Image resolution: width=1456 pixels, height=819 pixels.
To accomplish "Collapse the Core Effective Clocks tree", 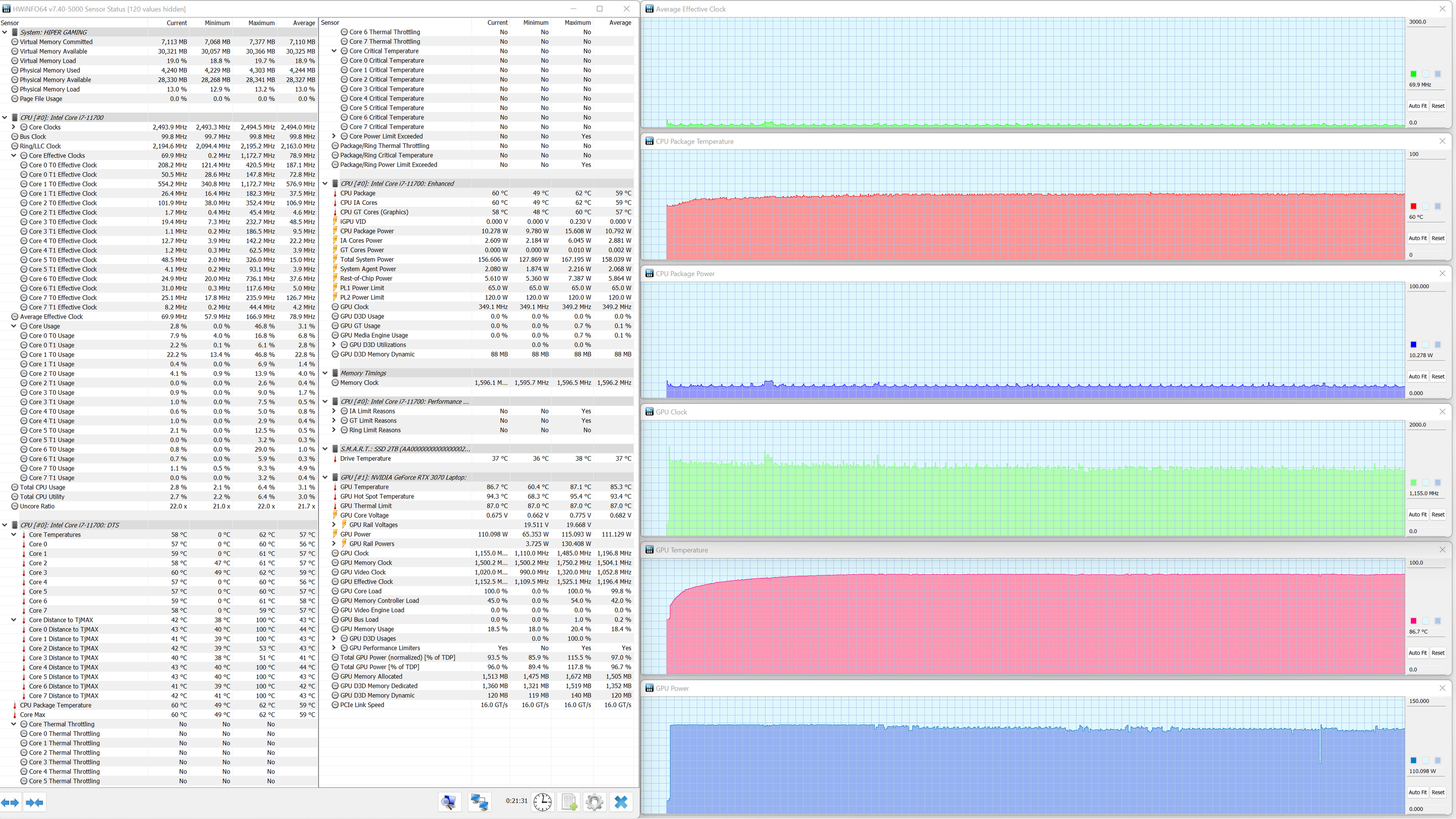I will [x=14, y=155].
